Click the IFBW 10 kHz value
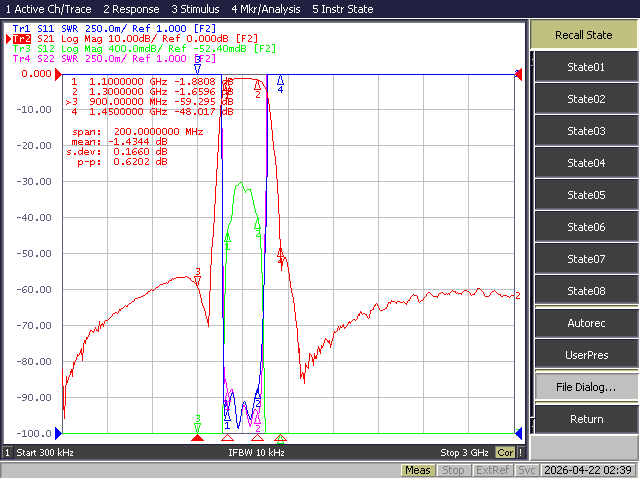640x480 pixels. 256,452
